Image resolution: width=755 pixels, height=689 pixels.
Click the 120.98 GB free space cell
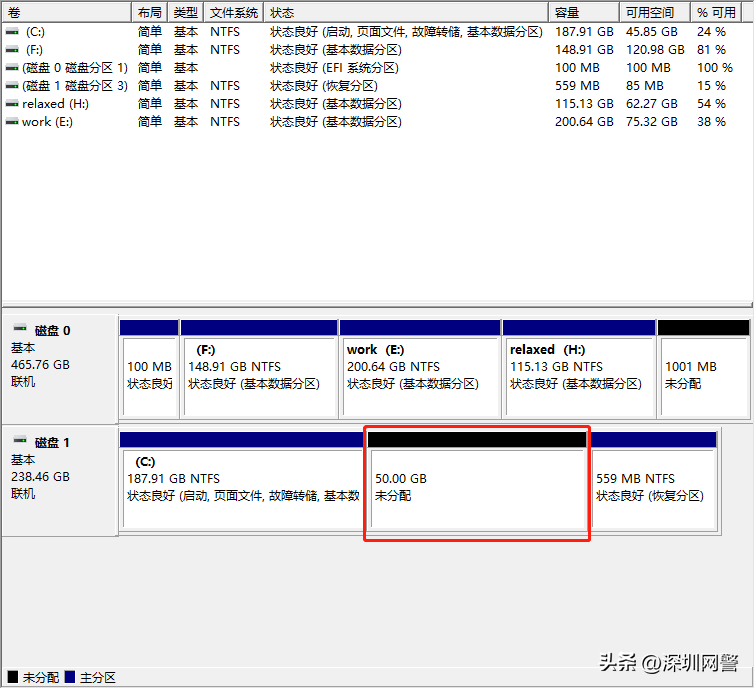pos(655,50)
